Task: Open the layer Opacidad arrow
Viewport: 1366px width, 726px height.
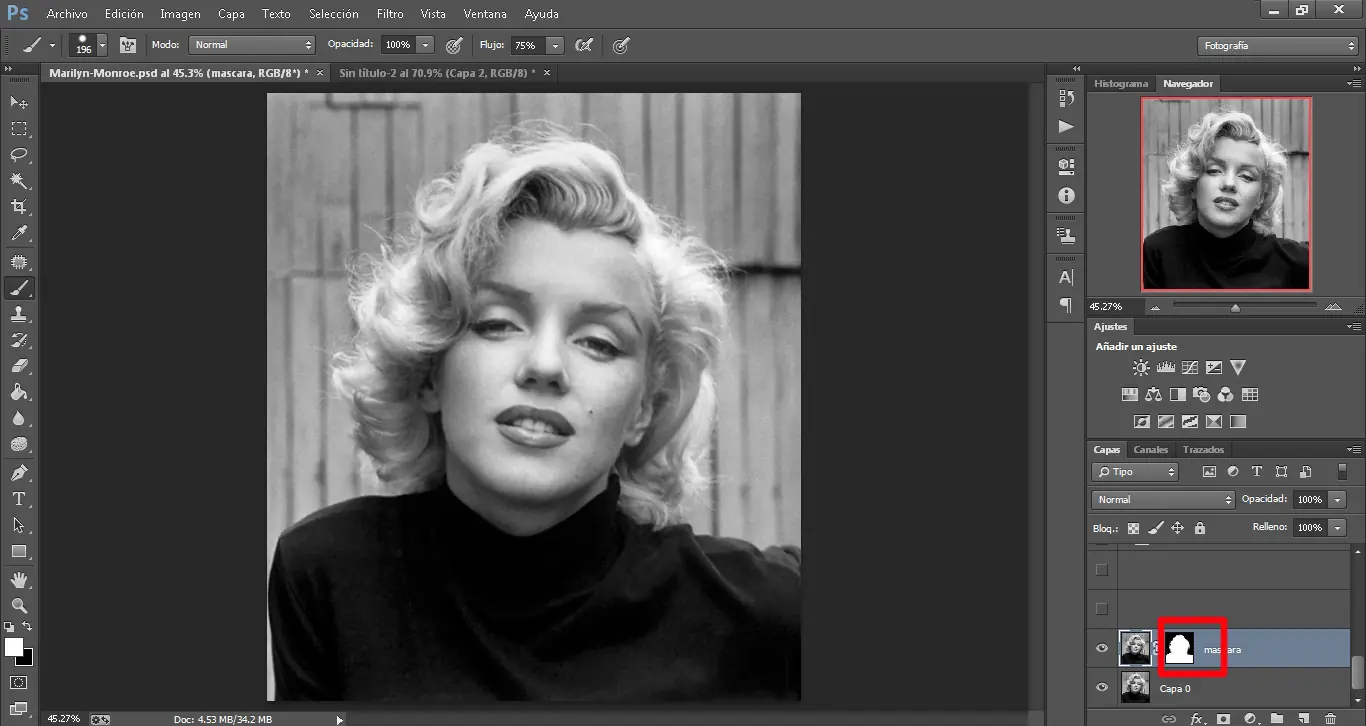Action: click(1338, 499)
